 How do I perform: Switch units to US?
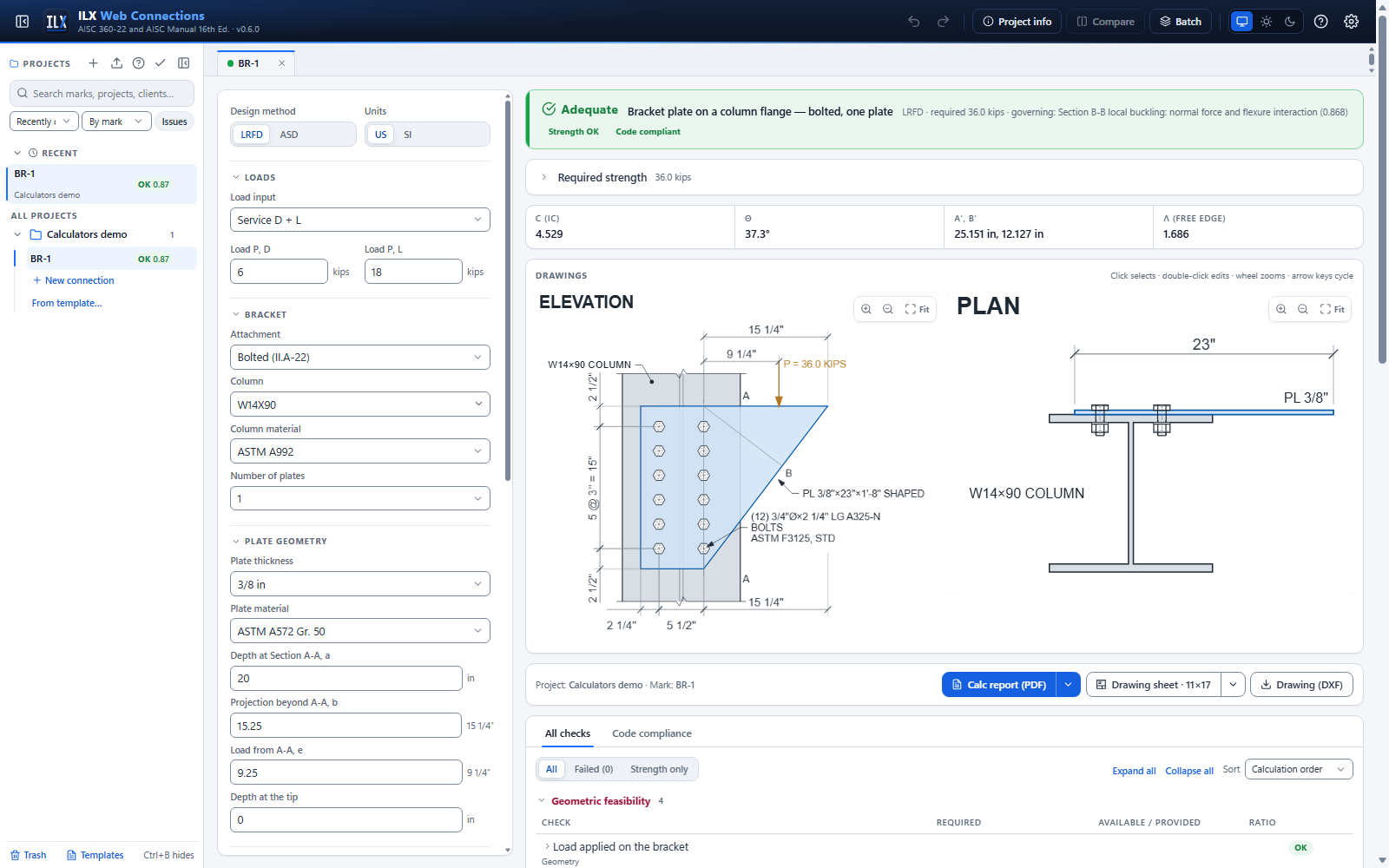380,135
